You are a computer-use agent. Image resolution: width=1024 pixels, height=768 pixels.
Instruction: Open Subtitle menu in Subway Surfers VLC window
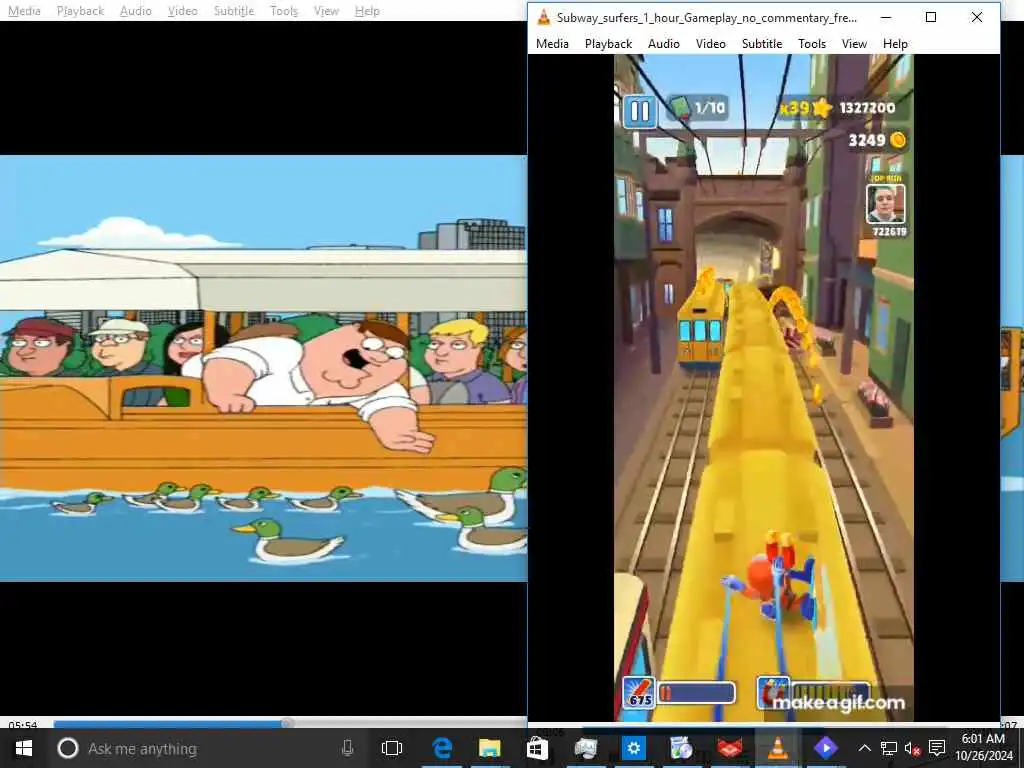[761, 44]
